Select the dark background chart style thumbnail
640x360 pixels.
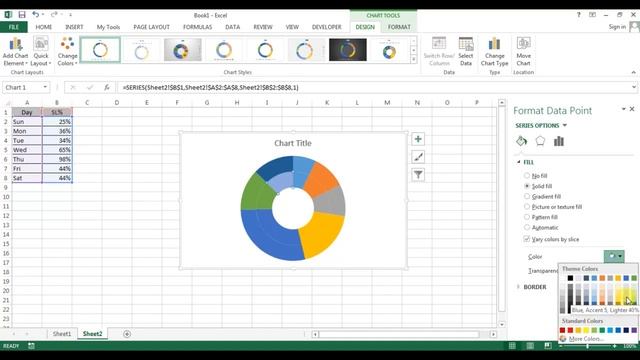pos(348,50)
